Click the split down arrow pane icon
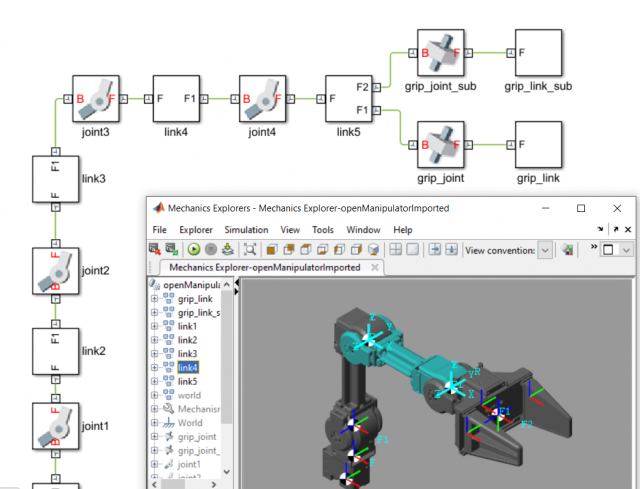 pyautogui.click(x=451, y=249)
